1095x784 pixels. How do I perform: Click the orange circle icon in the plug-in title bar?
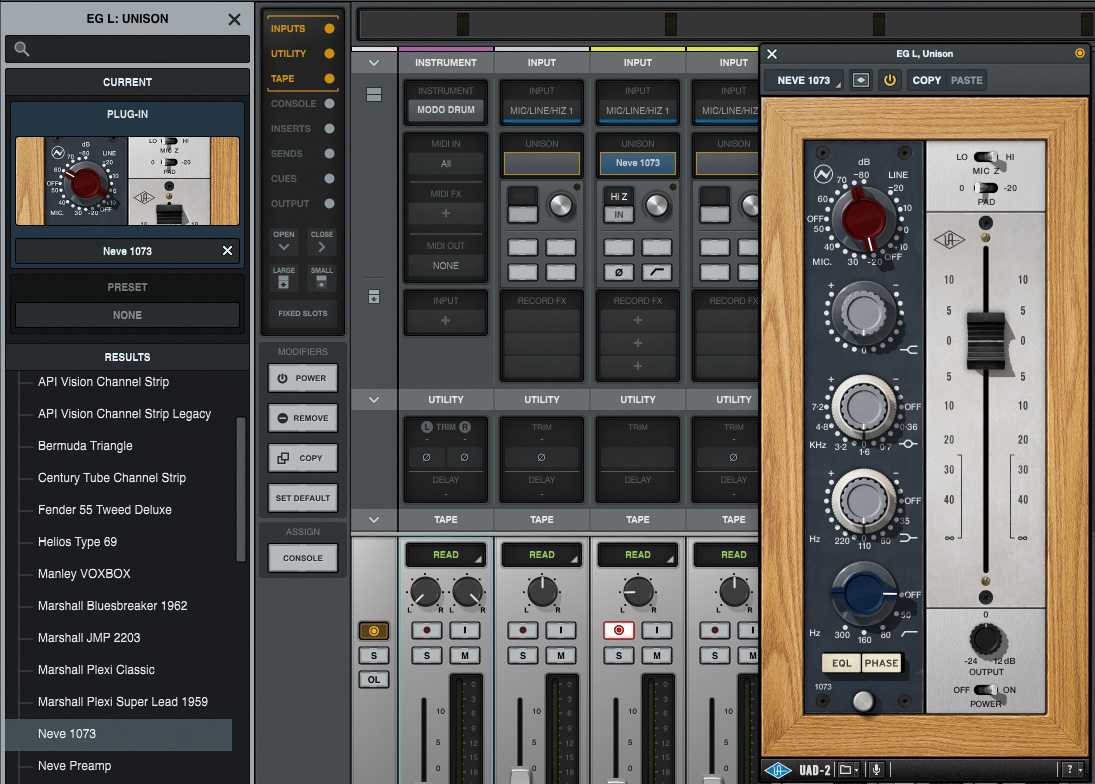1080,53
